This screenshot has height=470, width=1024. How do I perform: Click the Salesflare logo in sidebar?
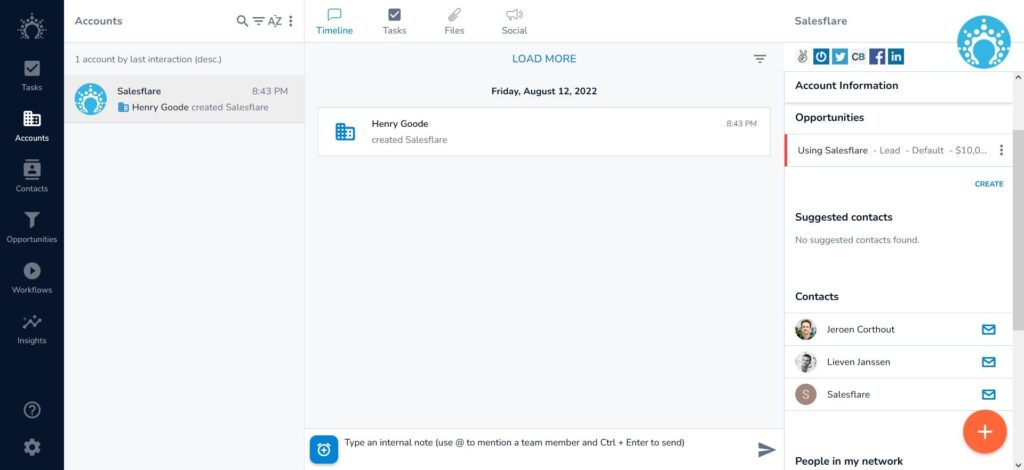31,26
